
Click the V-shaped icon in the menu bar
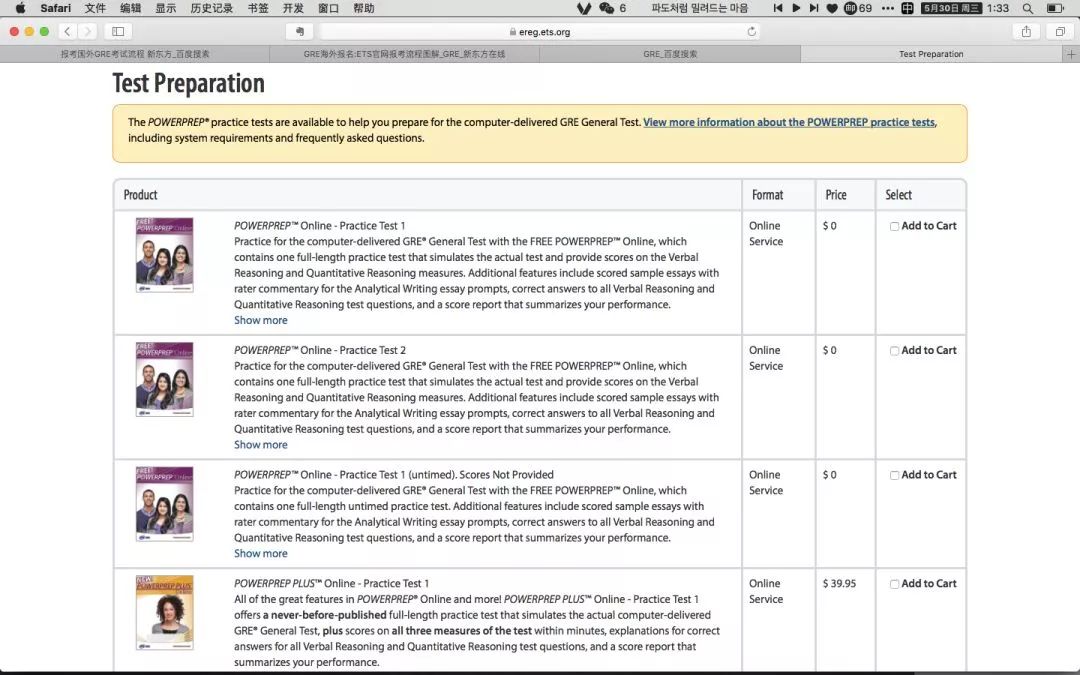click(x=584, y=8)
